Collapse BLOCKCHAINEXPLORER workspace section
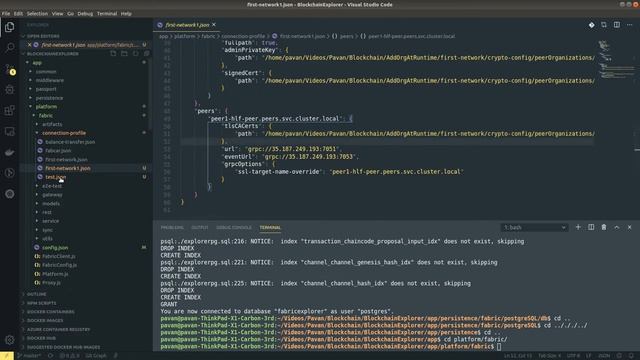Viewport: 640px width, 360px height. 52,53
